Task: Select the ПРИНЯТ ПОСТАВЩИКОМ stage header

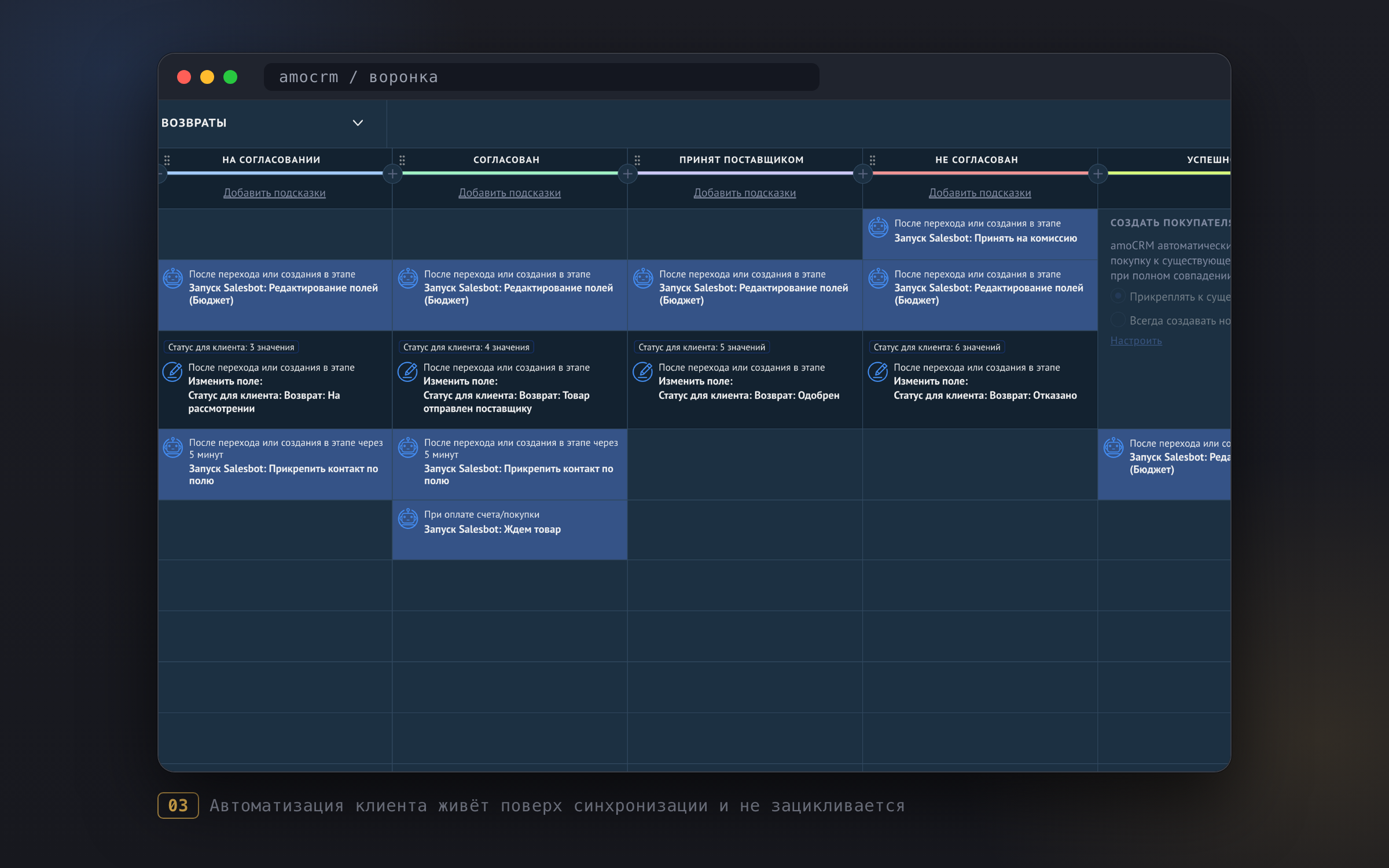Action: tap(741, 160)
